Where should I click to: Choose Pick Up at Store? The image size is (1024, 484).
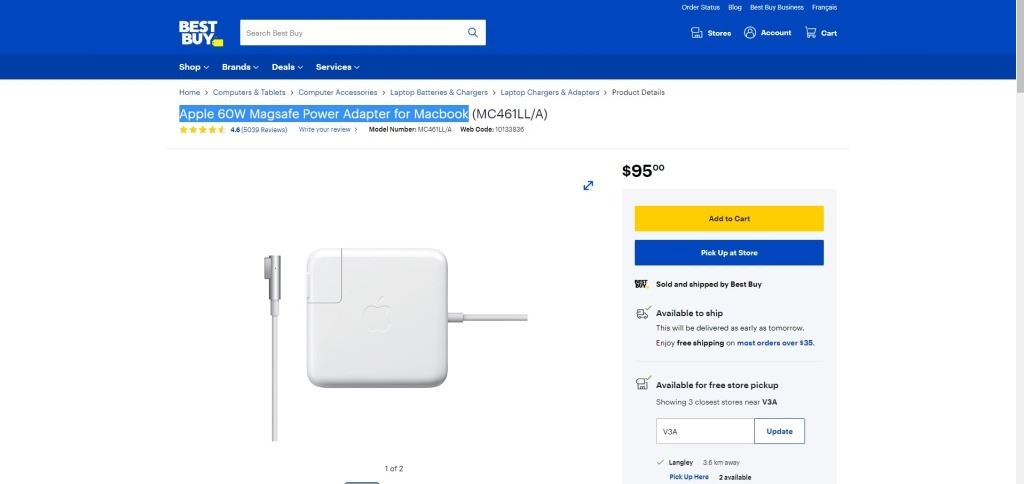pos(729,253)
